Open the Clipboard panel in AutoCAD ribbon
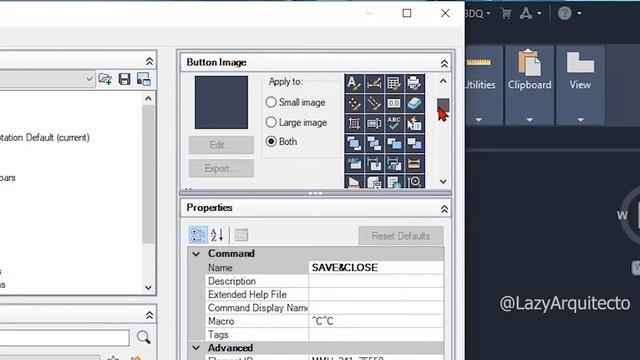640x360 pixels. pos(529,70)
